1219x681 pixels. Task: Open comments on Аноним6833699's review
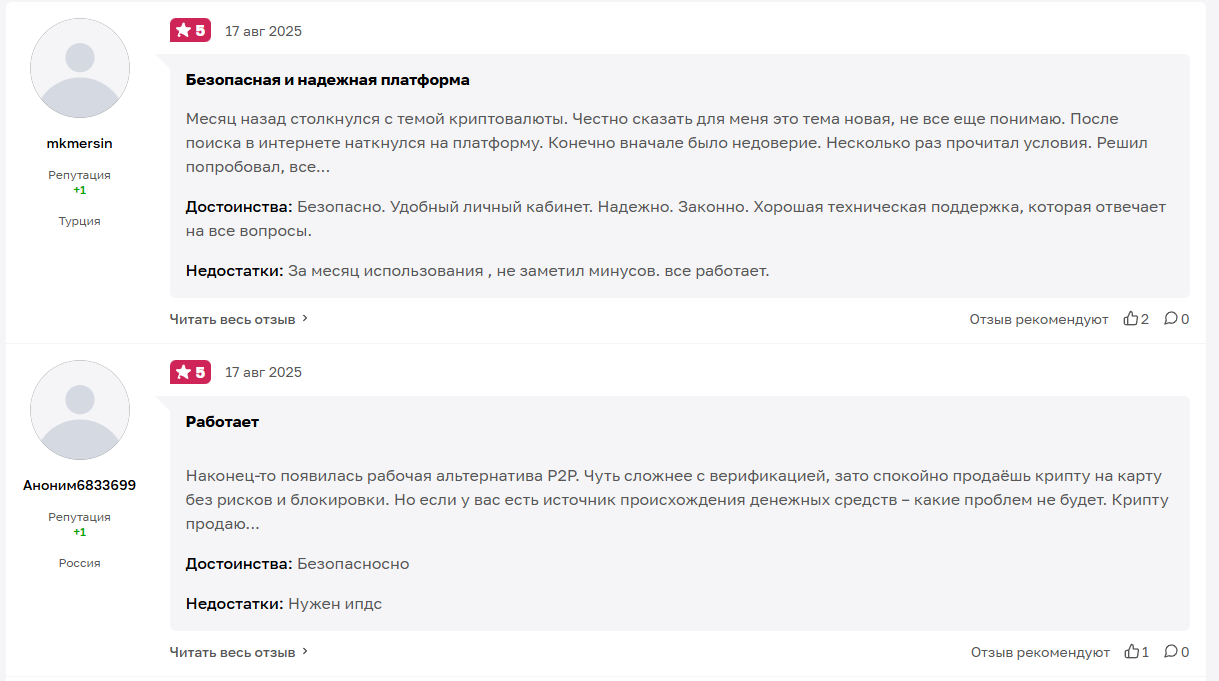[1171, 652]
